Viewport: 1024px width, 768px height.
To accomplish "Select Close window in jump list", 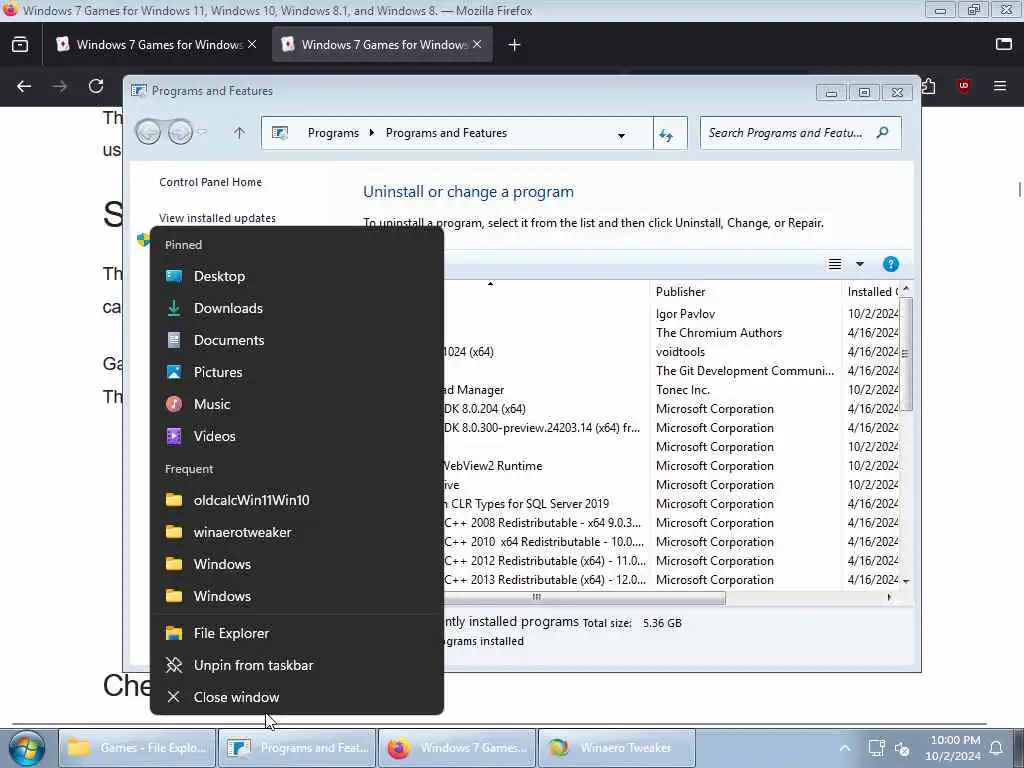I will [296, 697].
